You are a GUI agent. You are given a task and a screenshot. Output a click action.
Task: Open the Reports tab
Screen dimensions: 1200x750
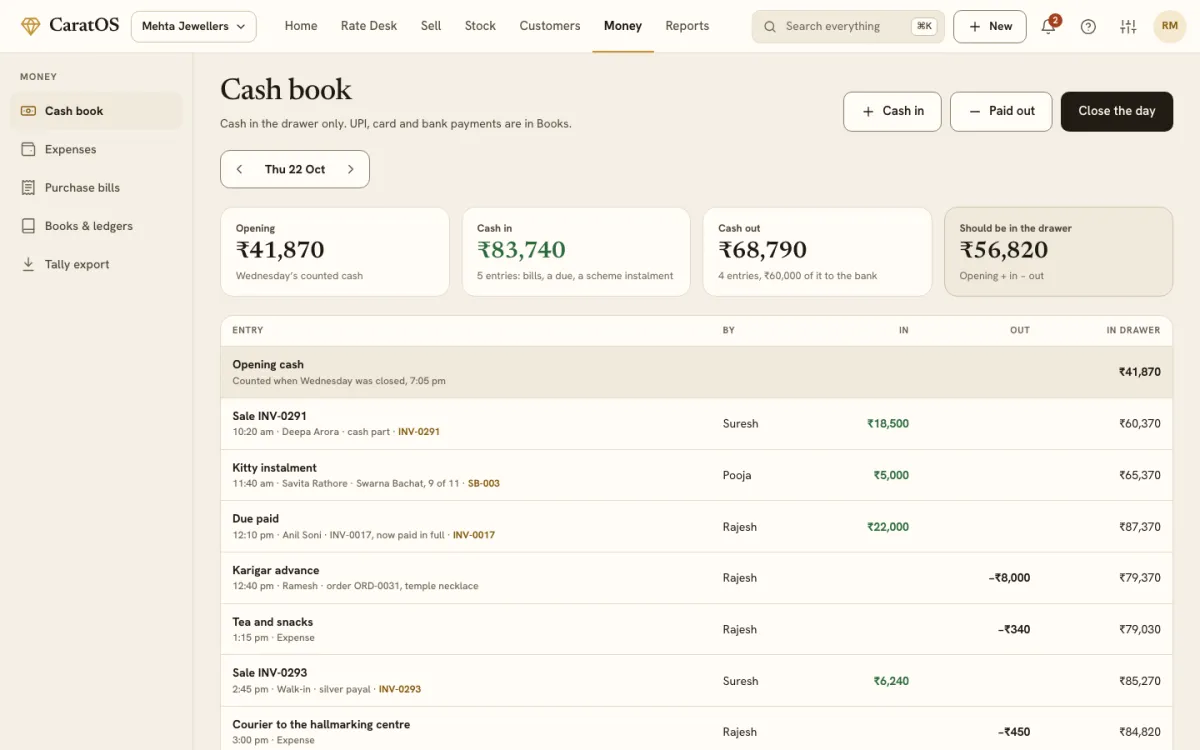click(x=687, y=26)
